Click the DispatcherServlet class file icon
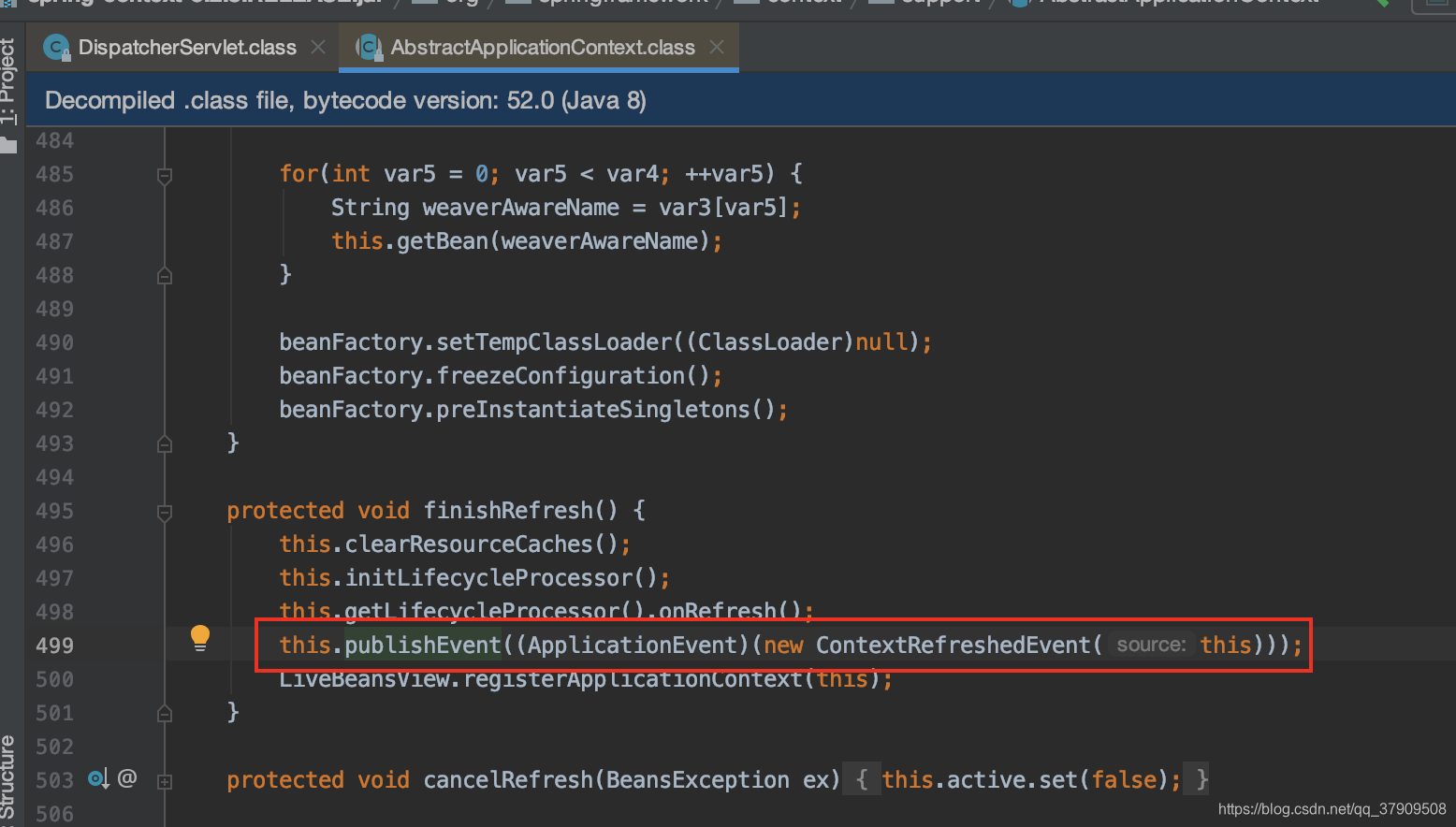 pyautogui.click(x=57, y=48)
